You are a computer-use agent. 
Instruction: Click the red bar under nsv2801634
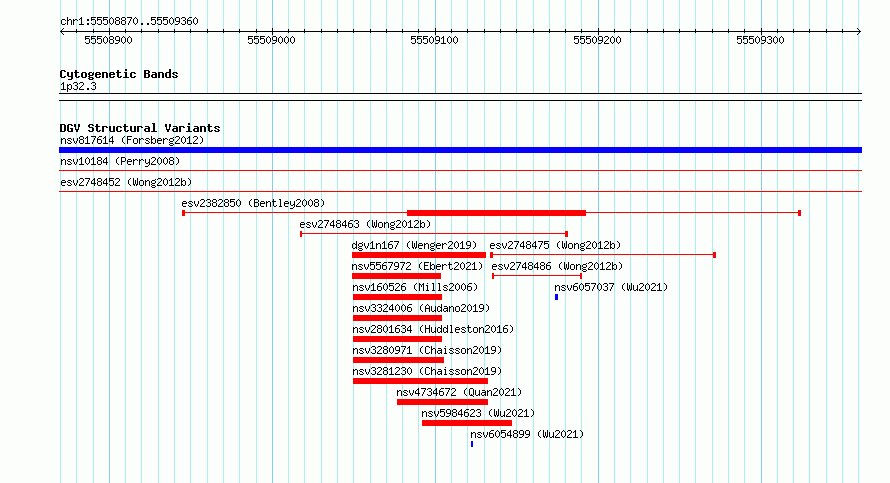tap(397, 339)
